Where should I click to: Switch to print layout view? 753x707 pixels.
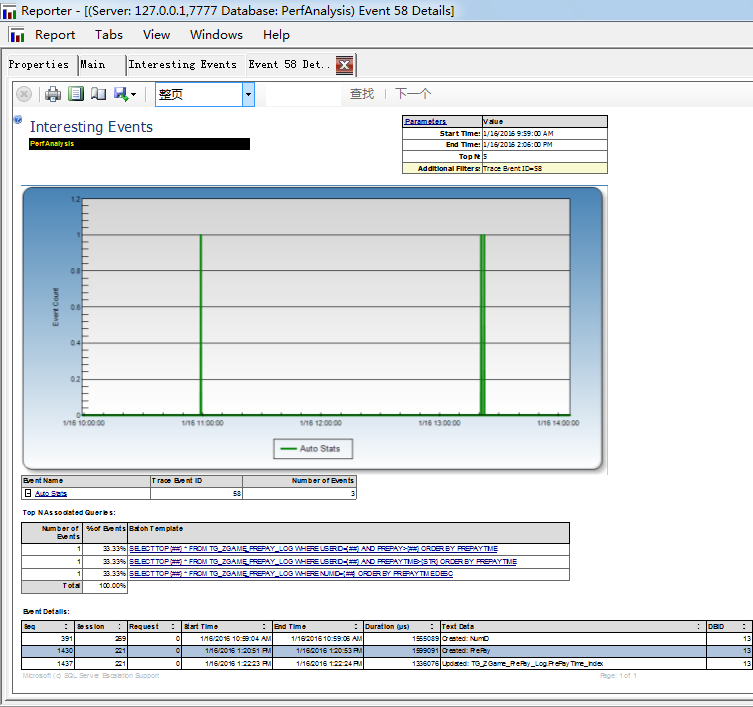point(76,94)
